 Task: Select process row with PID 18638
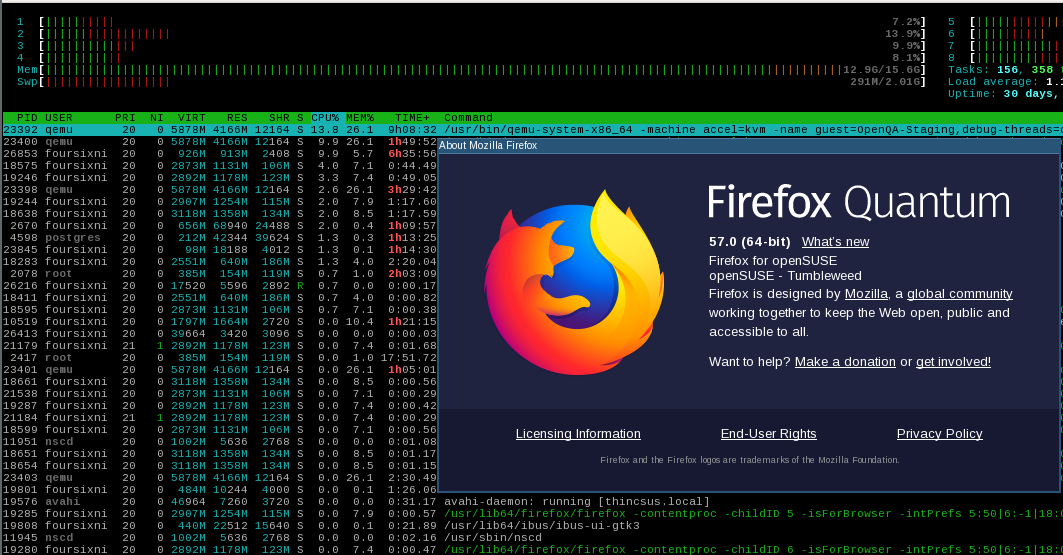click(x=220, y=213)
